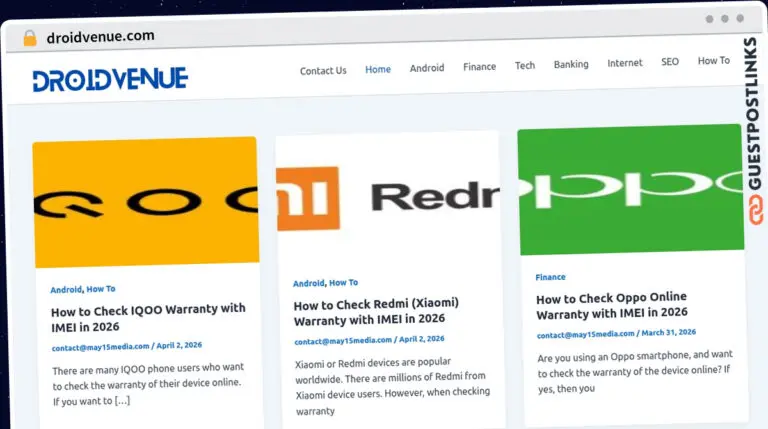768x429 pixels.
Task: Open the Contact Us menu item
Action: 323,71
